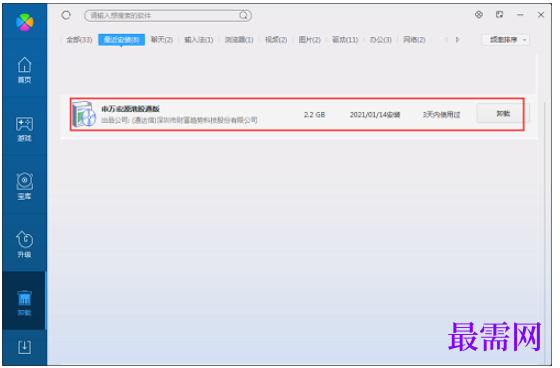Show previous categories with left arrow

click(446, 40)
